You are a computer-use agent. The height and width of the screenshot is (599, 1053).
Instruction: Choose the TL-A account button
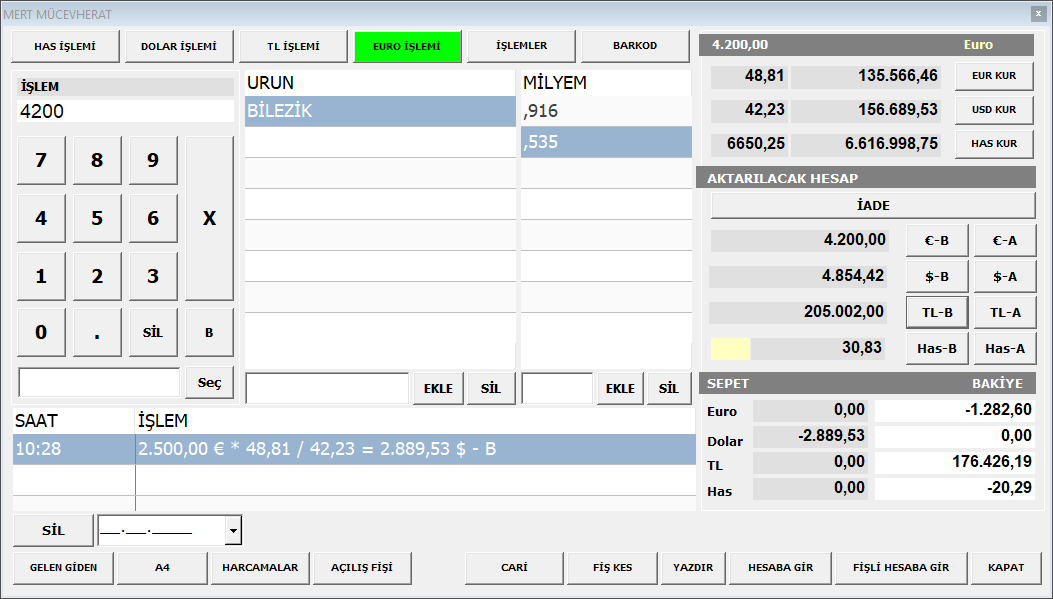click(x=1005, y=313)
